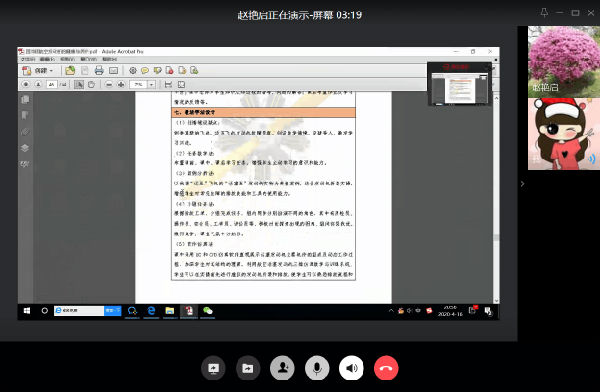
Task: Toggle the speaker volume button
Action: point(351,368)
